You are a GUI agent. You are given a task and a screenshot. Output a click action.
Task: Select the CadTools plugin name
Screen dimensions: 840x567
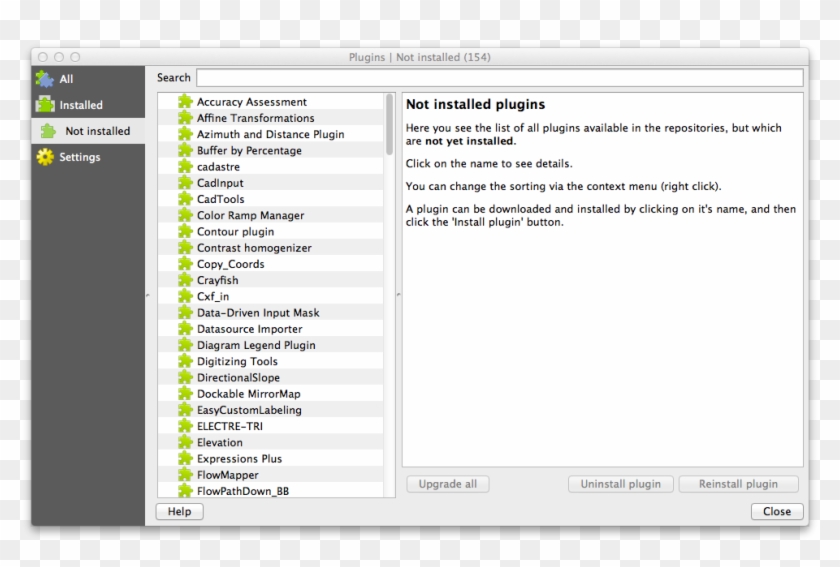pos(221,199)
